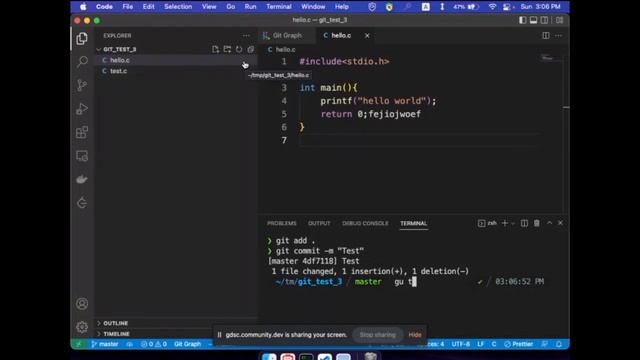Open the Explorer view in activity bar
This screenshot has height=360, width=640.
tap(82, 39)
